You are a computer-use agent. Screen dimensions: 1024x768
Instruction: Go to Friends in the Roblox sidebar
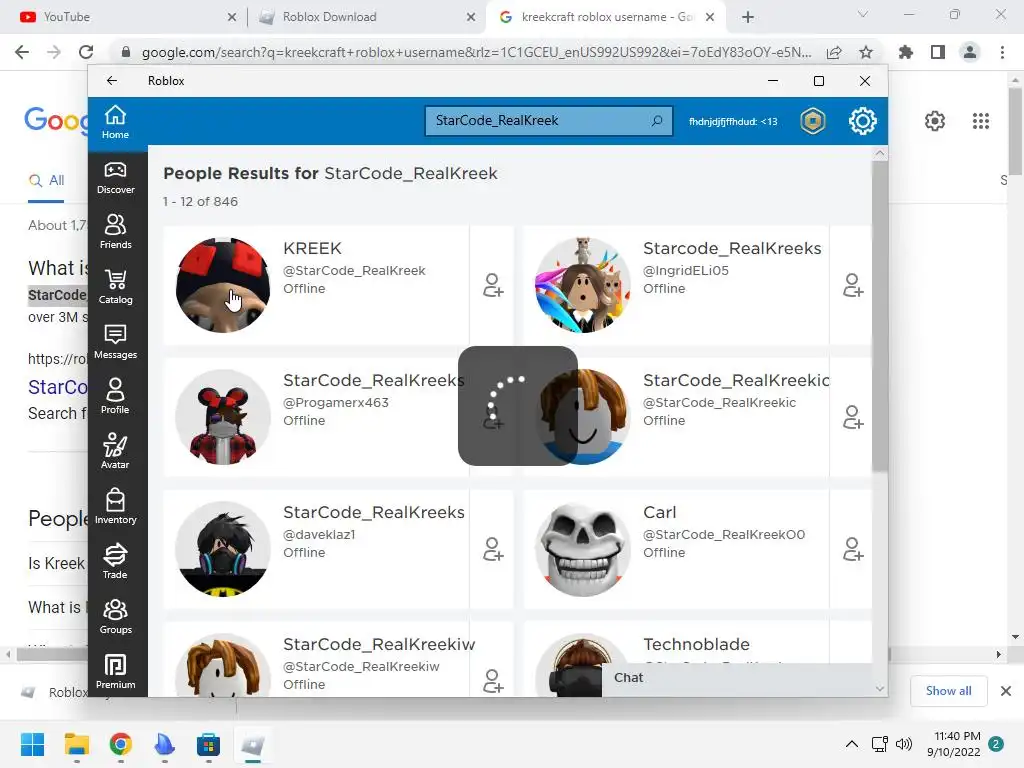click(x=116, y=232)
